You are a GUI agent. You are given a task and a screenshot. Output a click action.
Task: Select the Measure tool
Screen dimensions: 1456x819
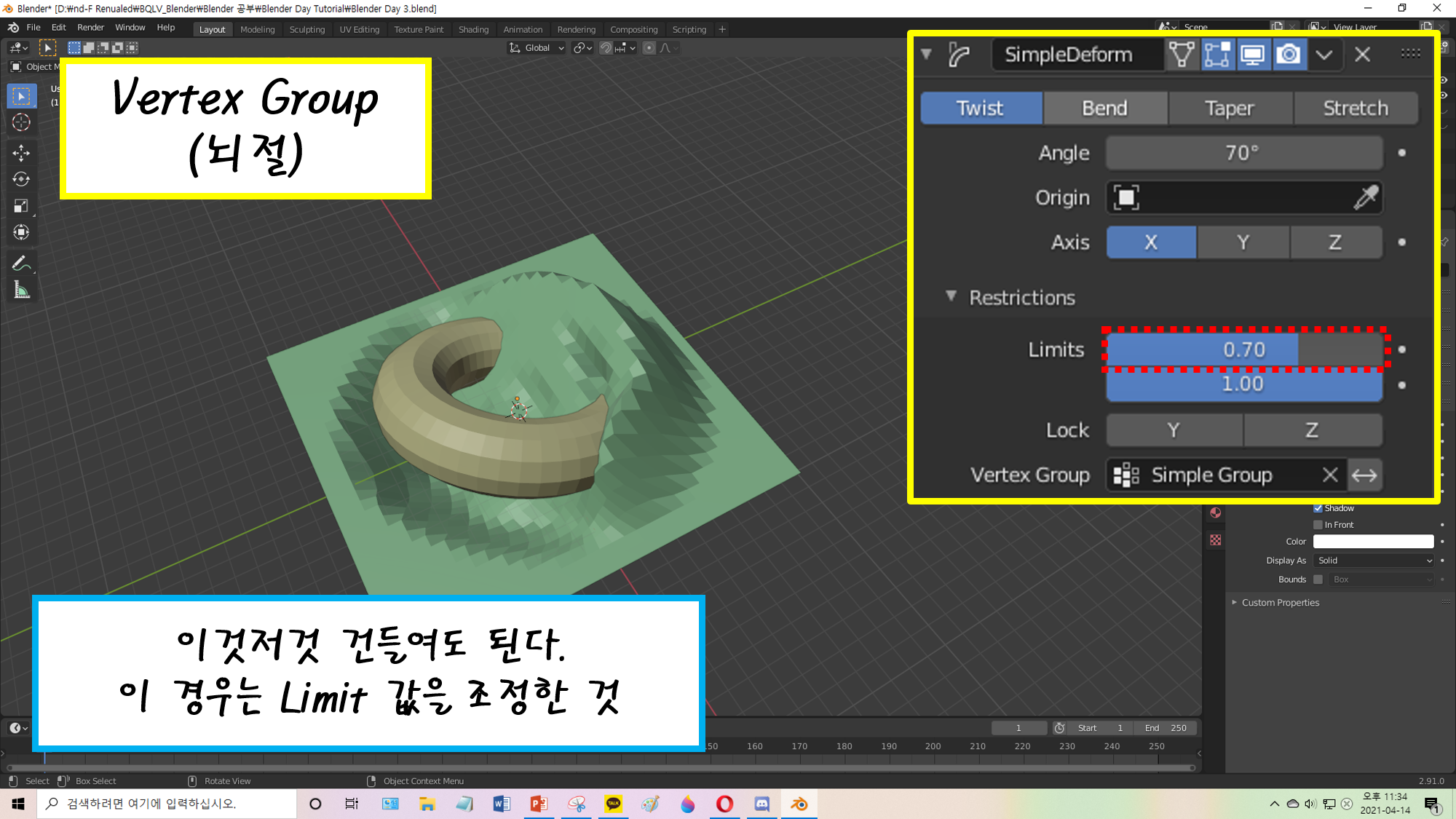click(21, 291)
